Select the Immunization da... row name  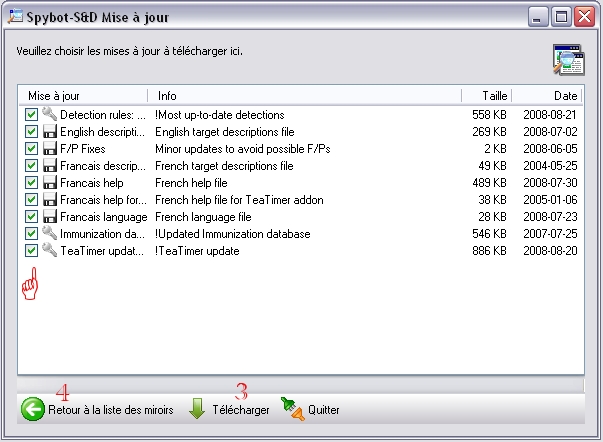[102, 234]
